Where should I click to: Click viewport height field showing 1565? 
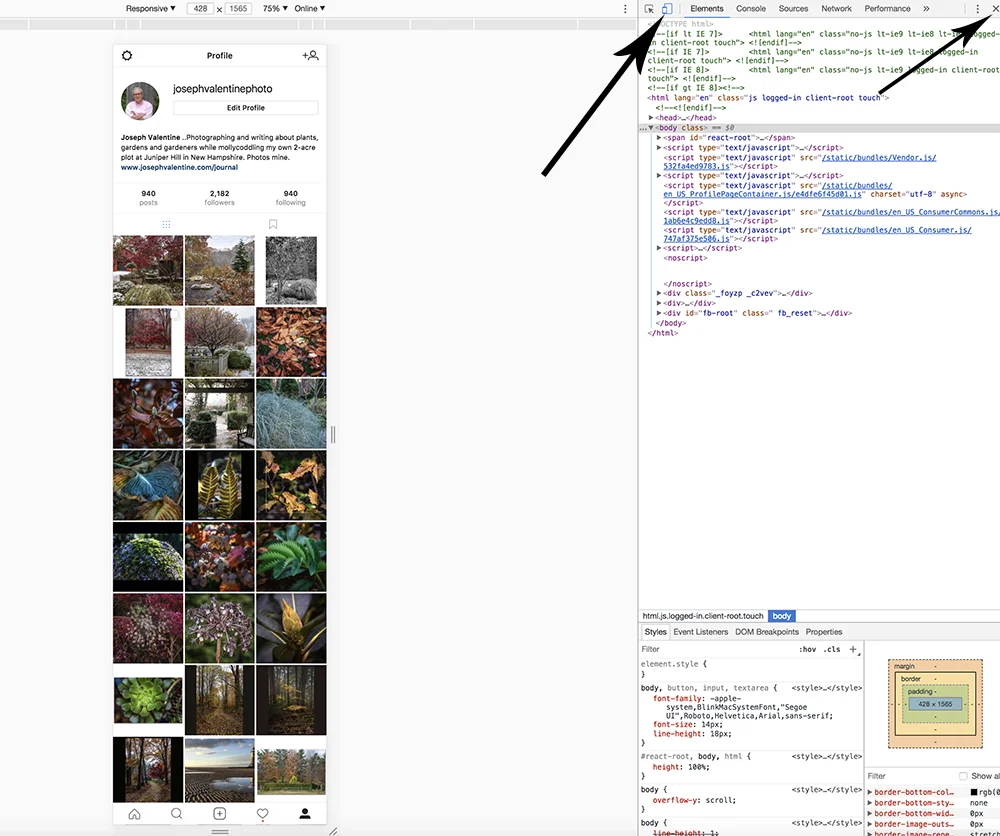[239, 8]
